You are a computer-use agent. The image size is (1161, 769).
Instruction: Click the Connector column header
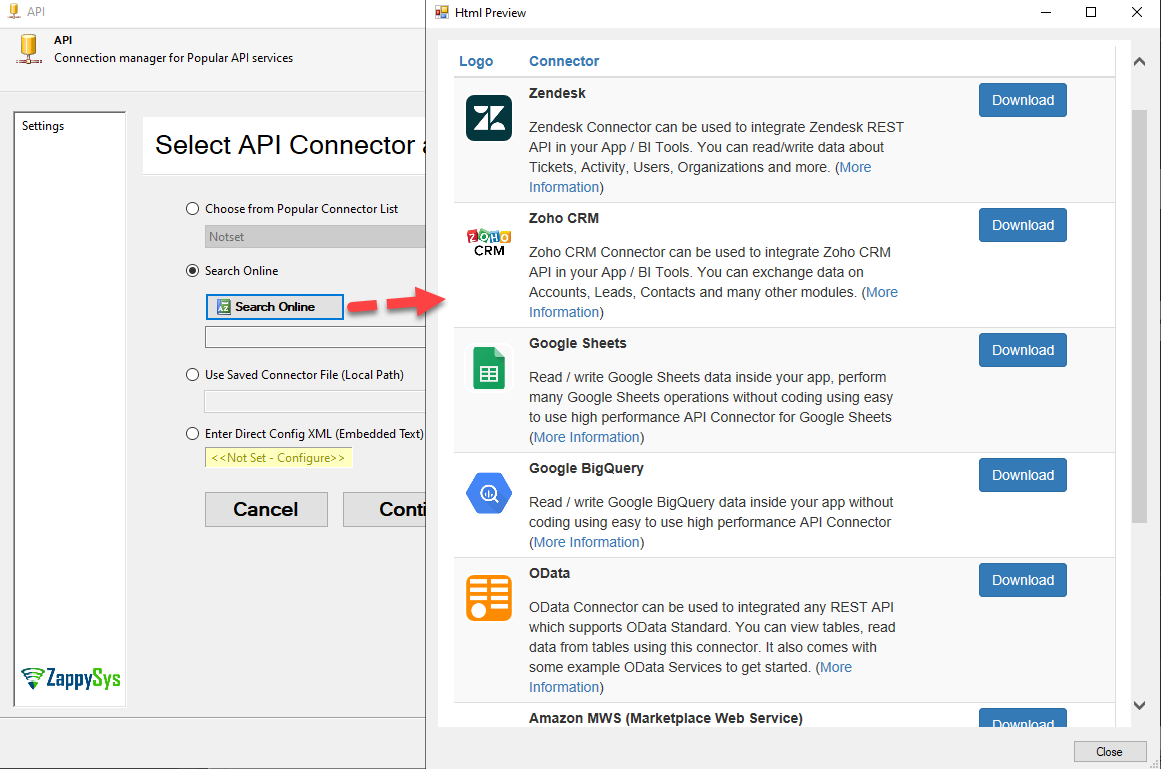tap(563, 61)
